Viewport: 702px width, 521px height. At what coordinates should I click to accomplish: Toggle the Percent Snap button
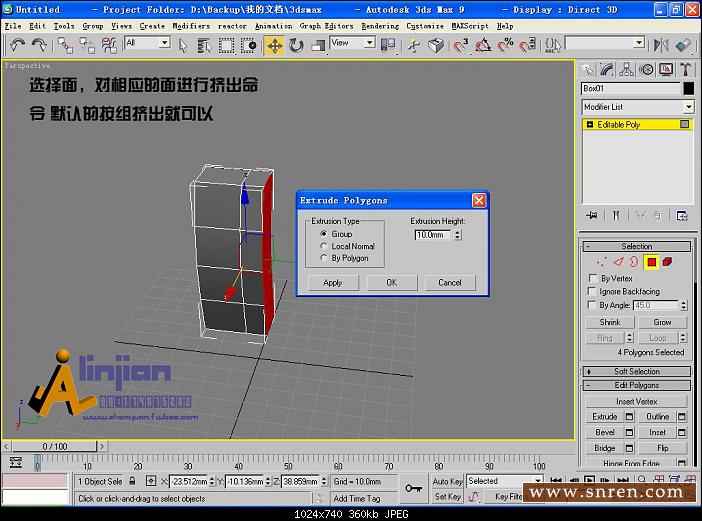505,45
